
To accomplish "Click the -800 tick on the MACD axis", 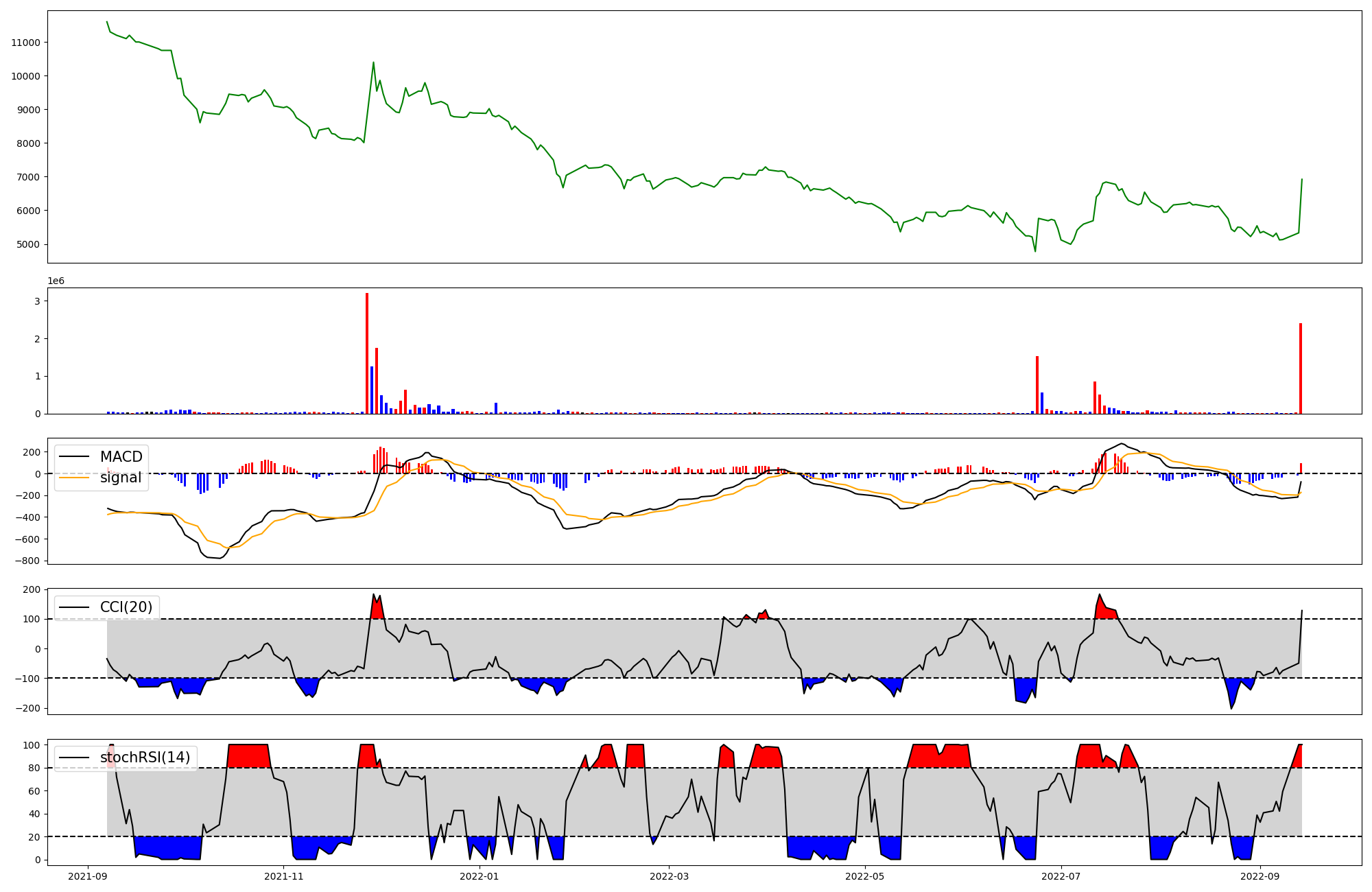I will (x=27, y=561).
